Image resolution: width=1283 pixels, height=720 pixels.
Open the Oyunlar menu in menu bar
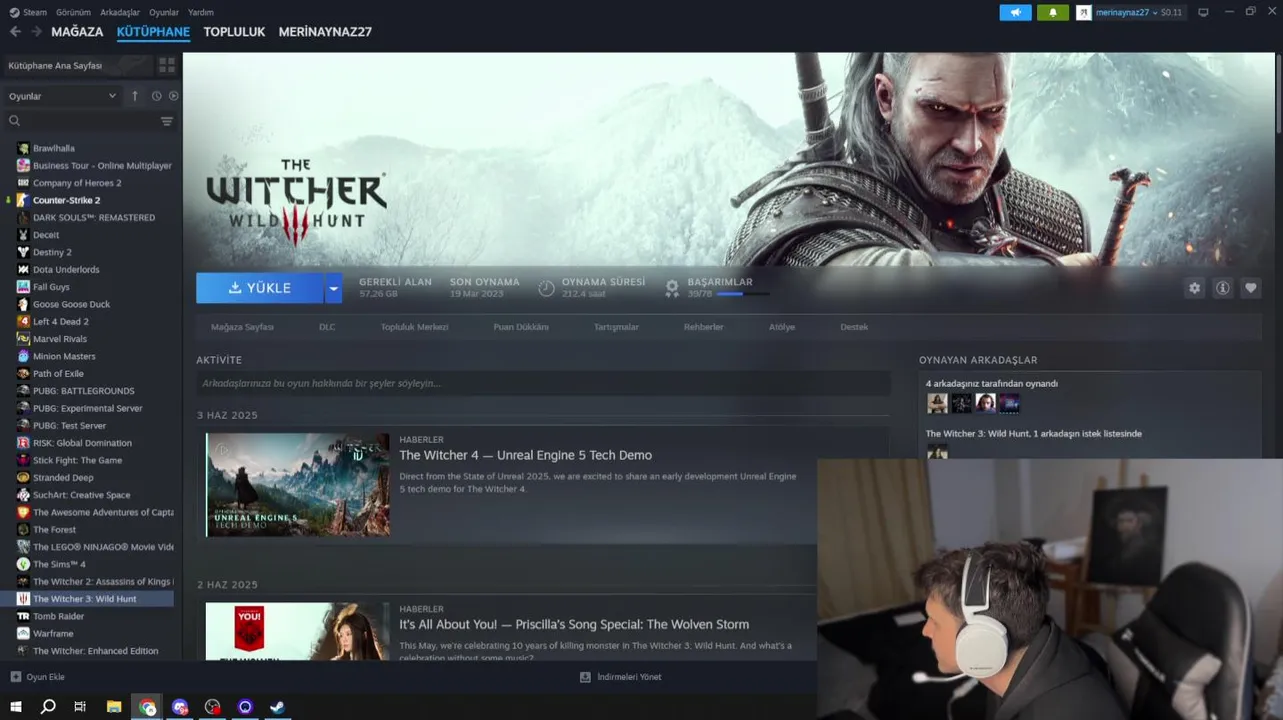[164, 12]
